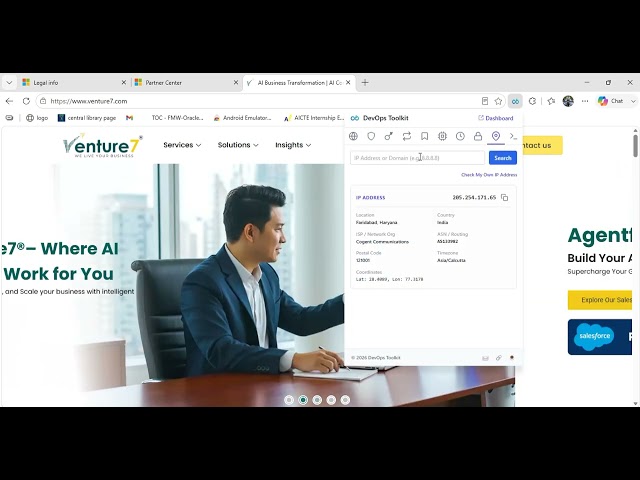This screenshot has height=480, width=640.
Task: Click the 'Cogent Communications' ISP value
Action: point(382,242)
